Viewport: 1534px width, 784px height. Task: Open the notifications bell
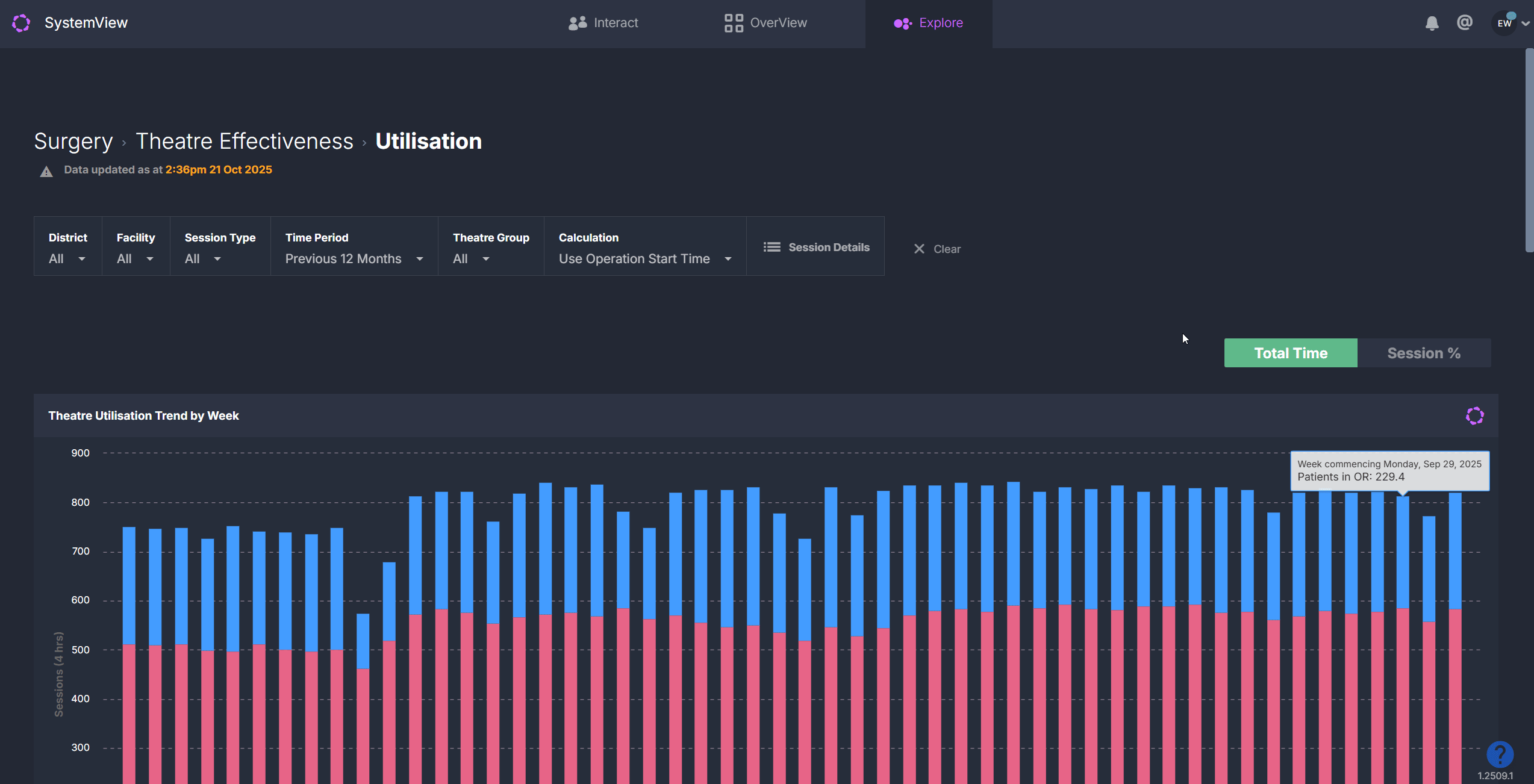pos(1432,23)
